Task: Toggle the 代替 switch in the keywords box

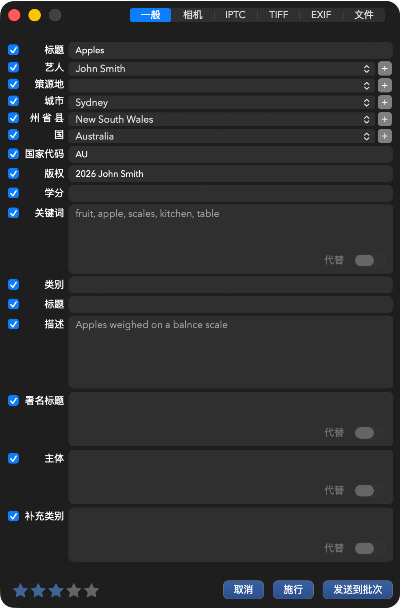Action: (x=364, y=260)
